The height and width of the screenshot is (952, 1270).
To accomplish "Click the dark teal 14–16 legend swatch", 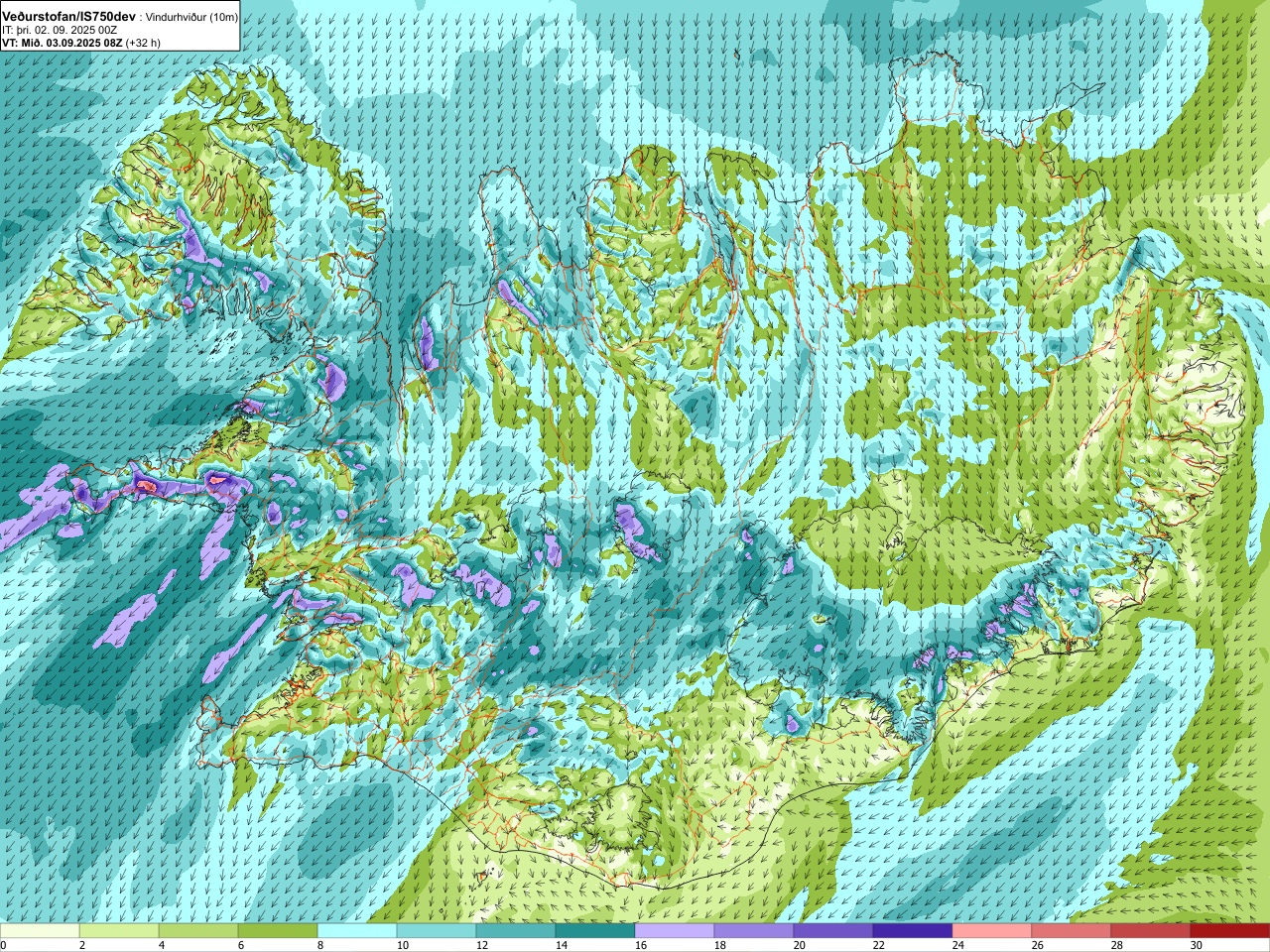I will pos(595,931).
